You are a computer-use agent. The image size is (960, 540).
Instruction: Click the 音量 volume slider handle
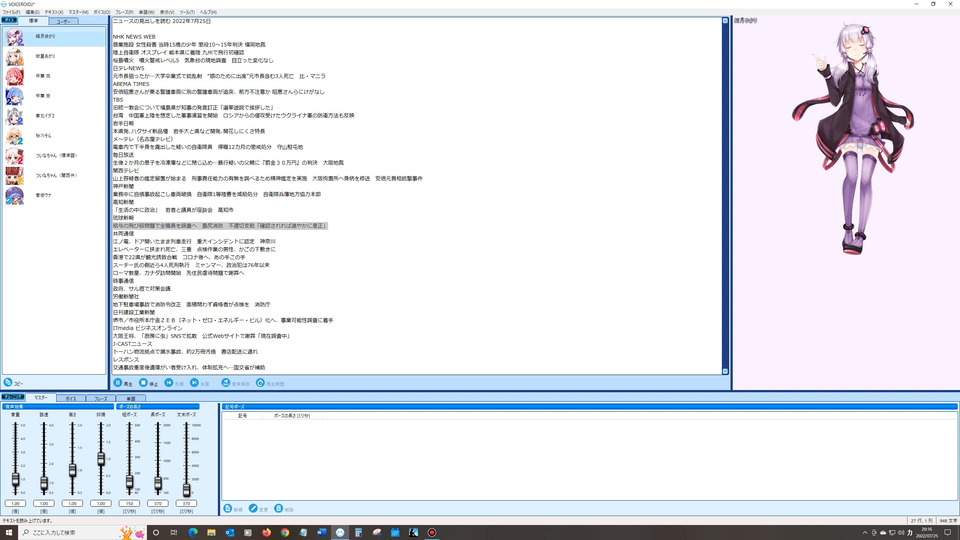coord(15,480)
